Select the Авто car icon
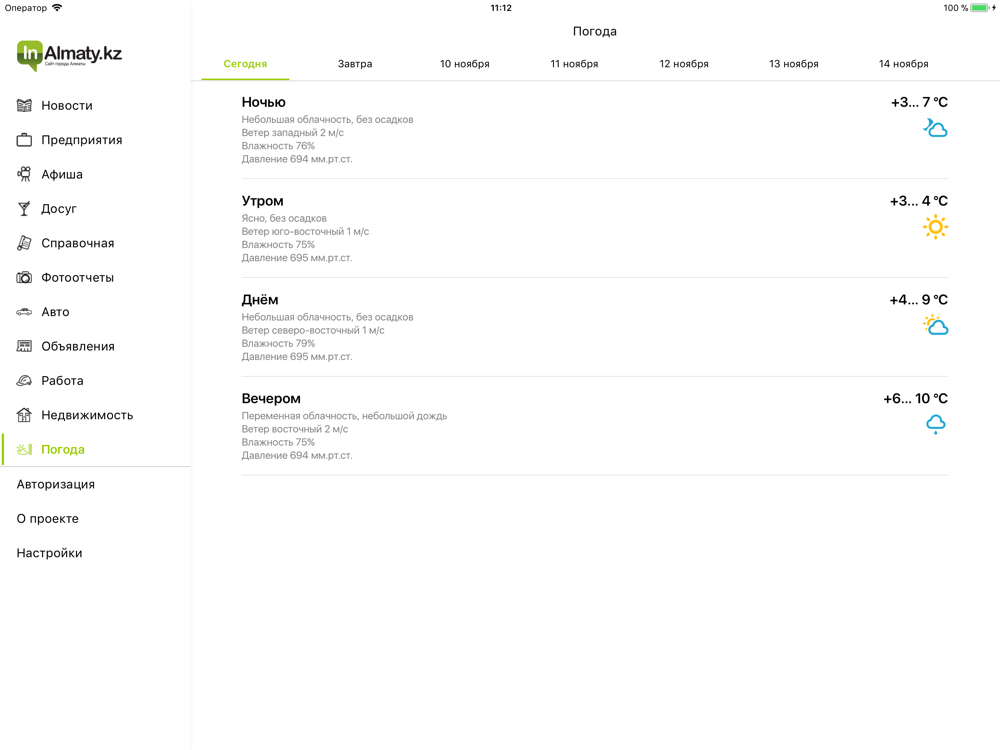The height and width of the screenshot is (750, 1000). tap(24, 312)
